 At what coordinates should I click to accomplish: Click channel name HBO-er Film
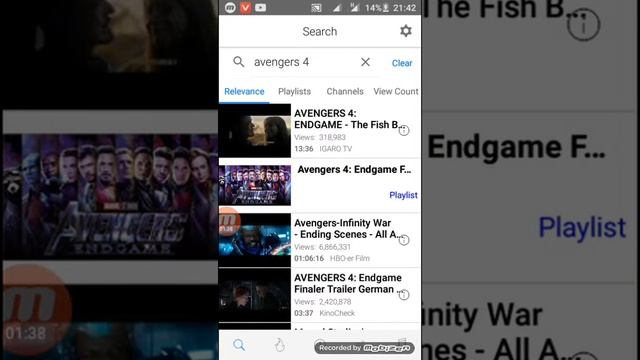tap(350, 258)
